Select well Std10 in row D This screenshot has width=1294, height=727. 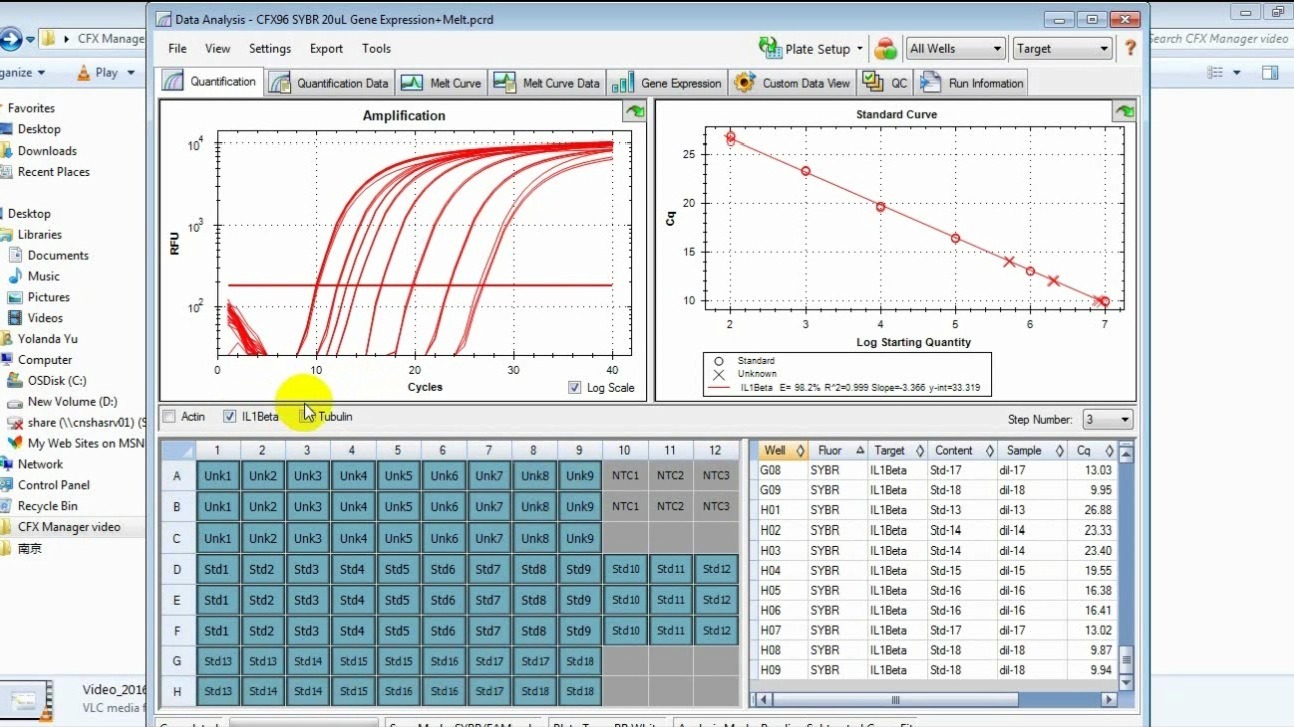(x=625, y=569)
